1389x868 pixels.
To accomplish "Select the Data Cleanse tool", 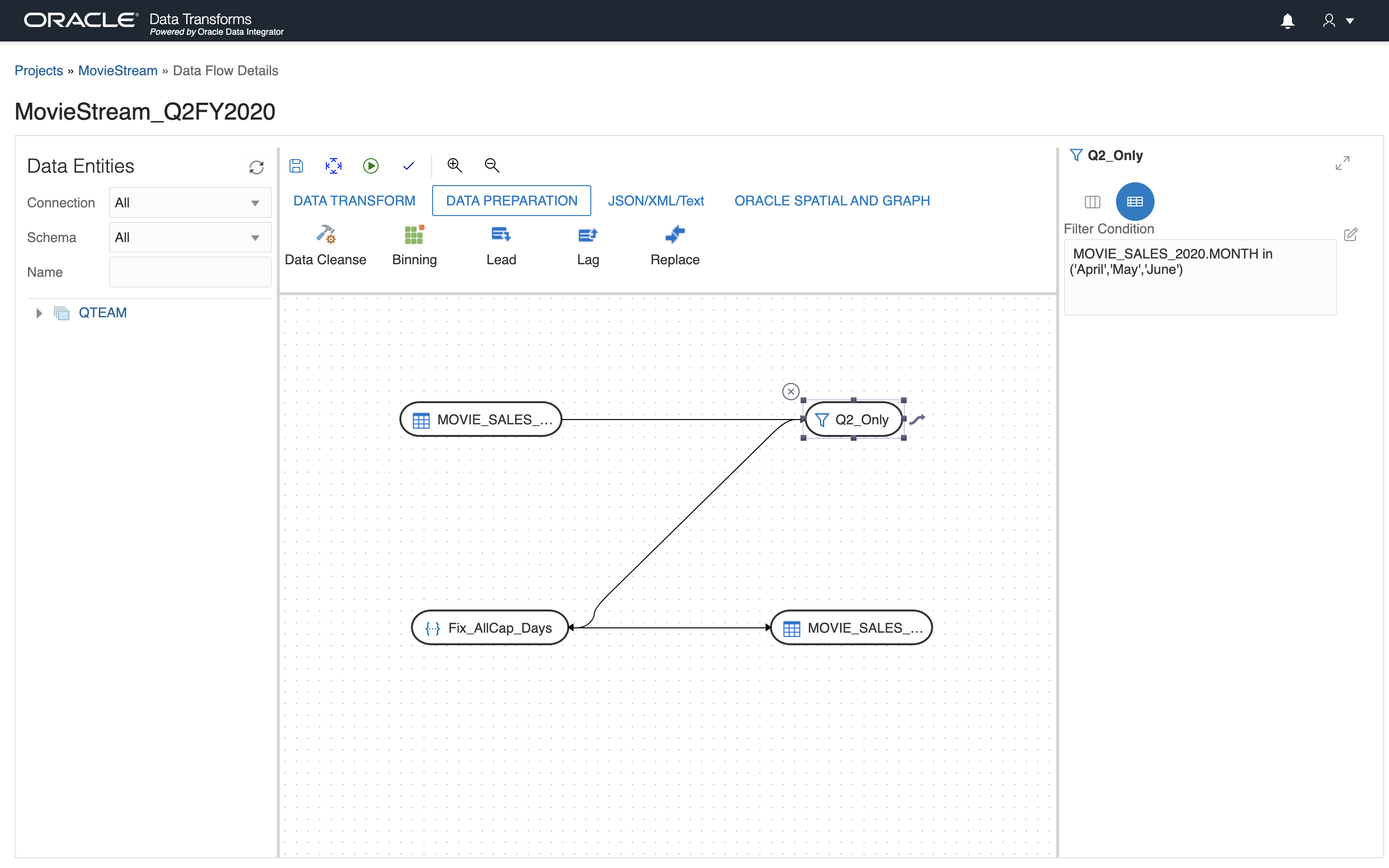I will (x=326, y=244).
